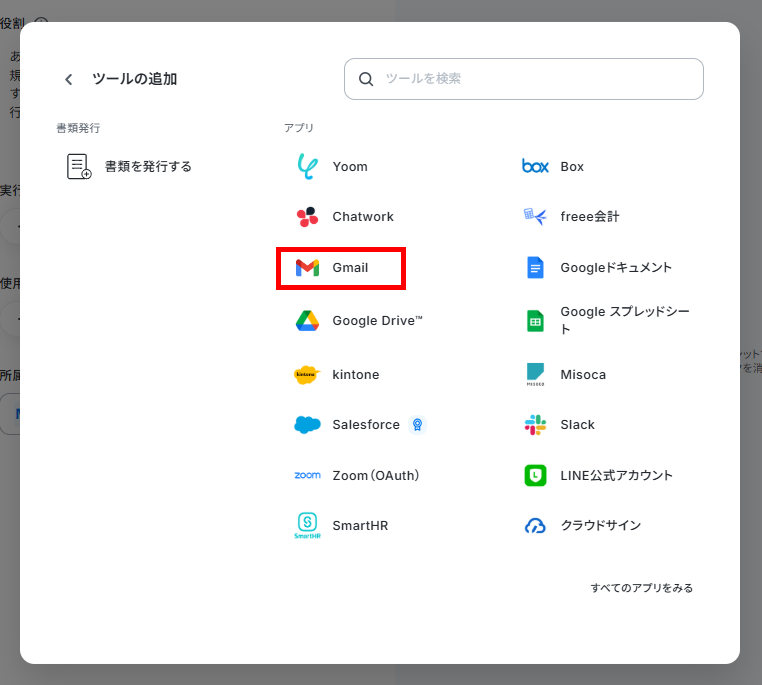762x685 pixels.
Task: Open the すべてのアプリをみる link
Action: (641, 588)
